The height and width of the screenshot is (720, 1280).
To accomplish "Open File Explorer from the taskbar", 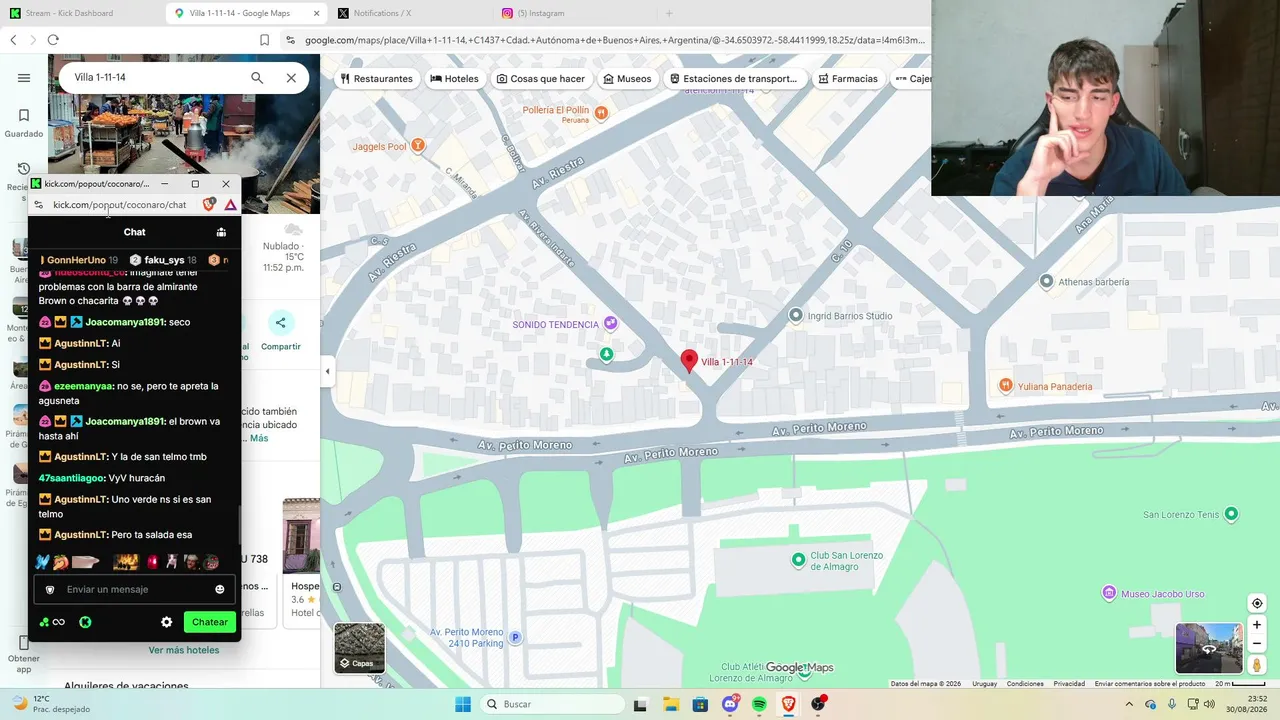I will pyautogui.click(x=671, y=704).
